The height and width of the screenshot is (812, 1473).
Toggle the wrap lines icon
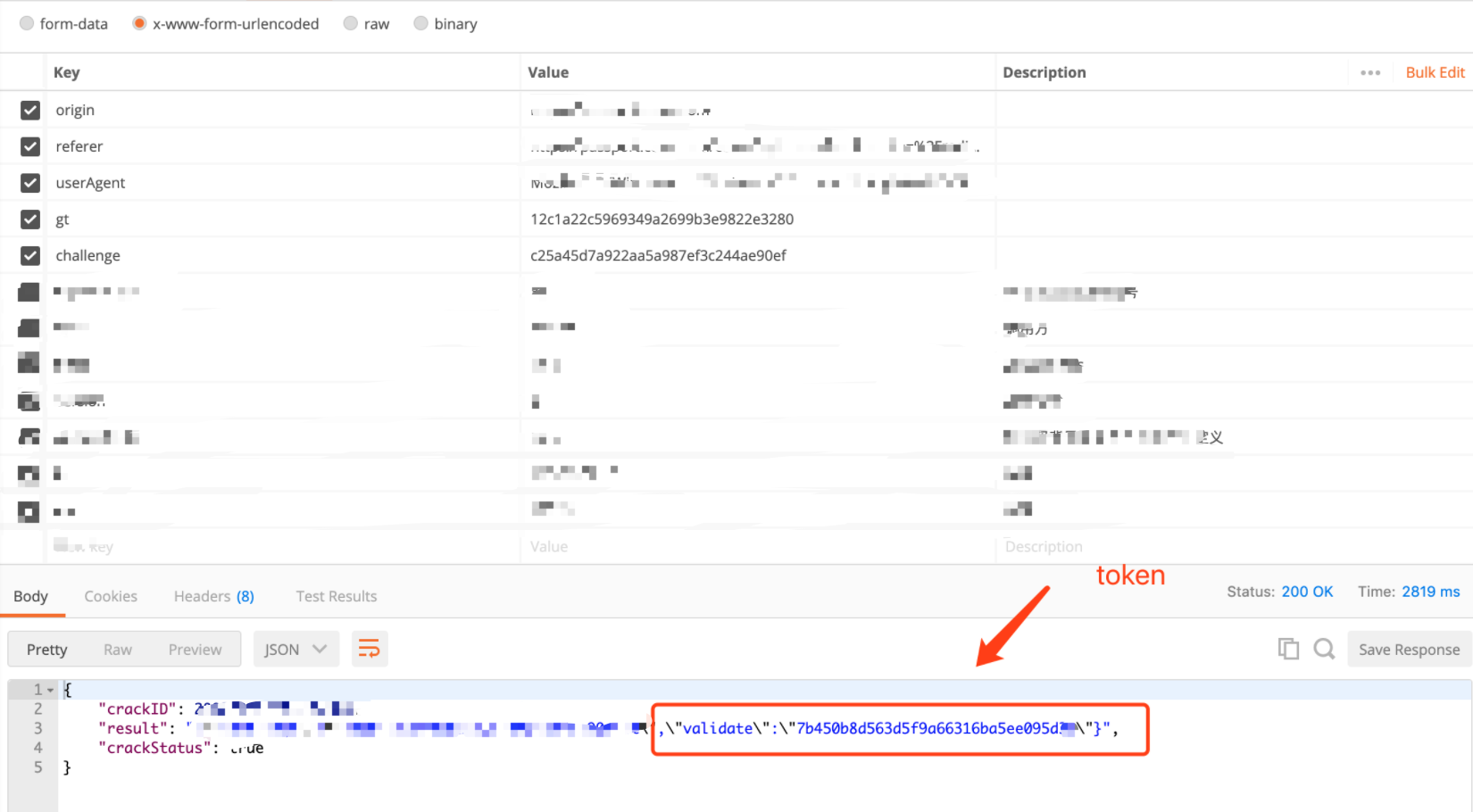[x=369, y=649]
